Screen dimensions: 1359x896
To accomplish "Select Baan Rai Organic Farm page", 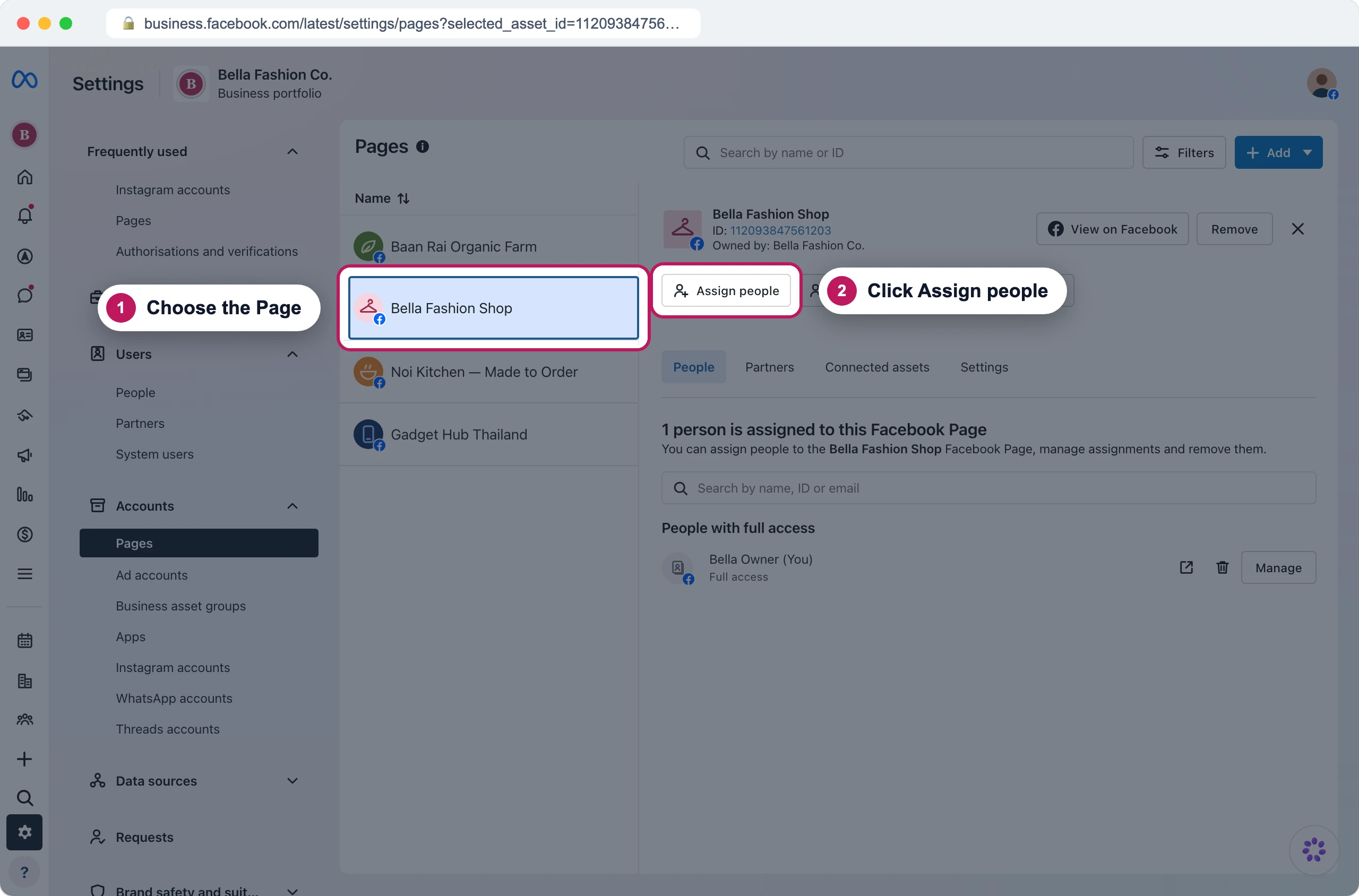I will [489, 246].
